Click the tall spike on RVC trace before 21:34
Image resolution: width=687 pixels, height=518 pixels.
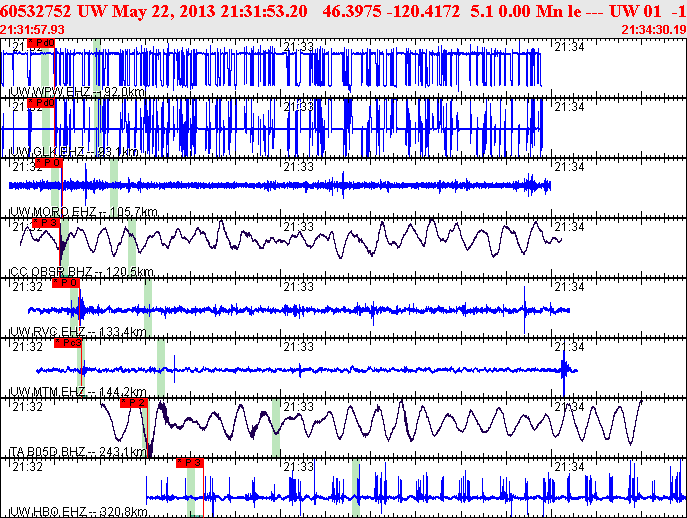(524, 310)
